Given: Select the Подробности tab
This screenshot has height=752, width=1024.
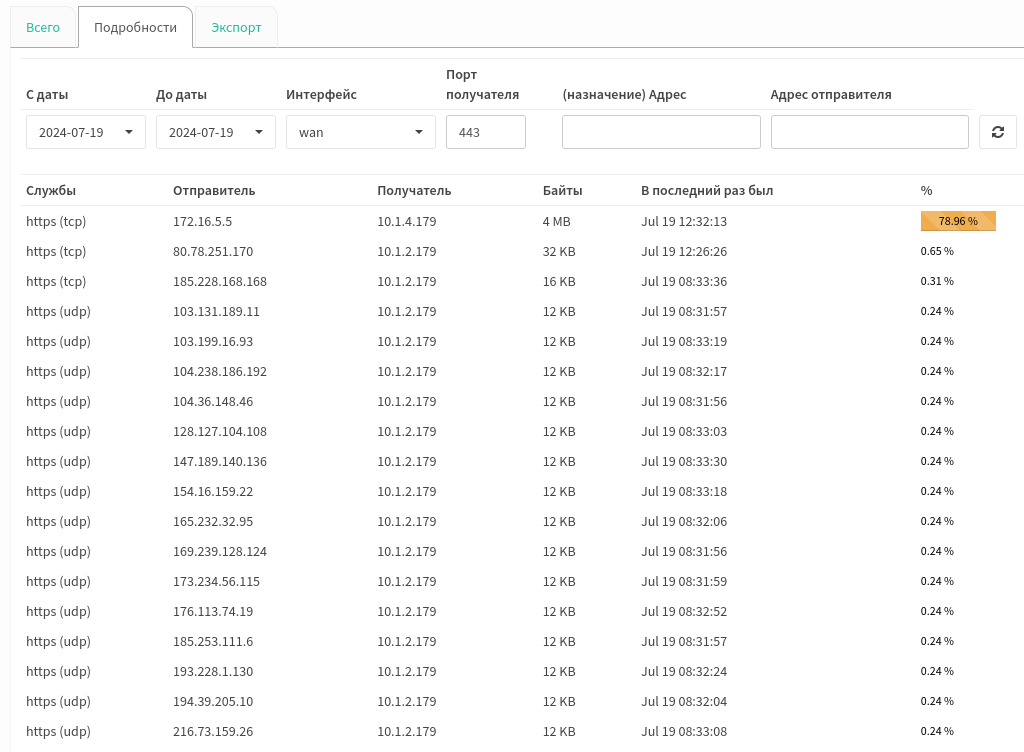Looking at the screenshot, I should coord(135,27).
